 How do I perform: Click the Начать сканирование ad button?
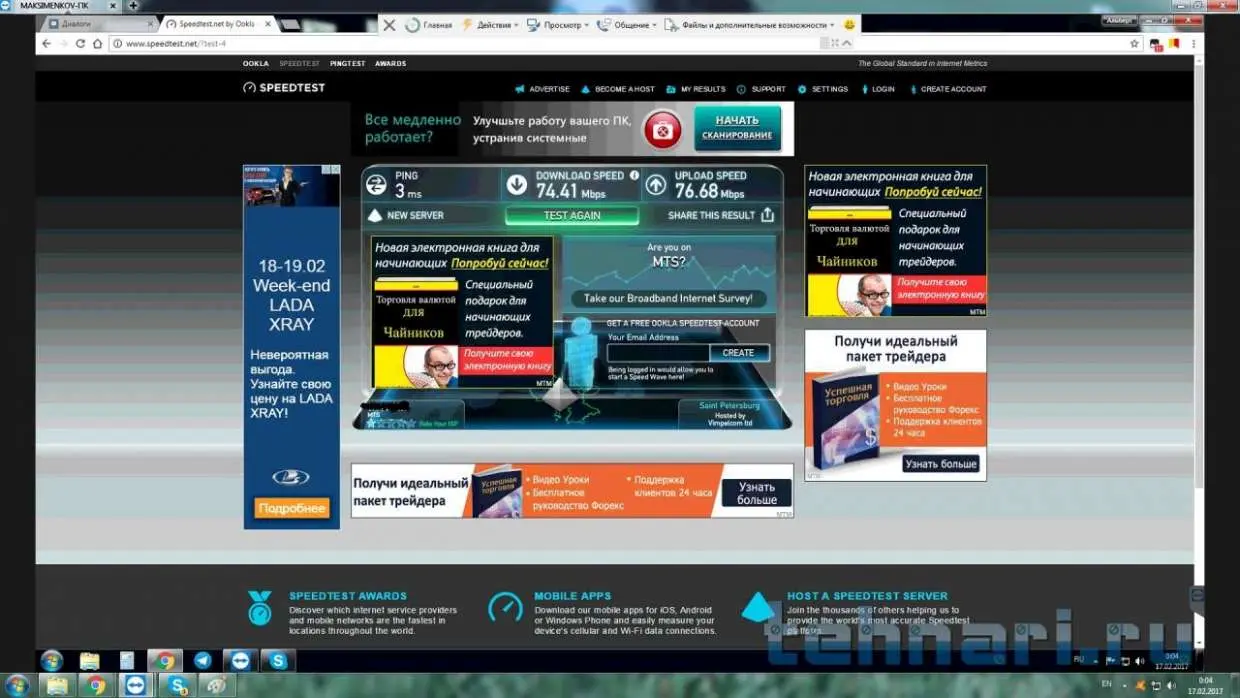[x=737, y=128]
